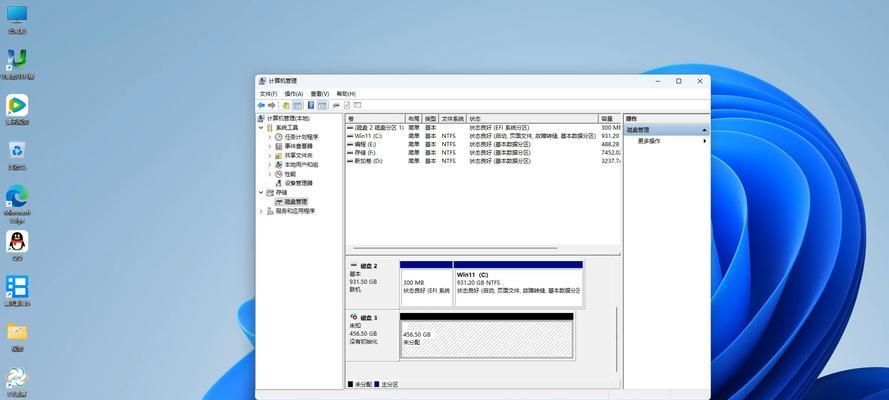889x400 pixels.
Task: Select 磁盘管理 in the tree
Action: point(291,202)
